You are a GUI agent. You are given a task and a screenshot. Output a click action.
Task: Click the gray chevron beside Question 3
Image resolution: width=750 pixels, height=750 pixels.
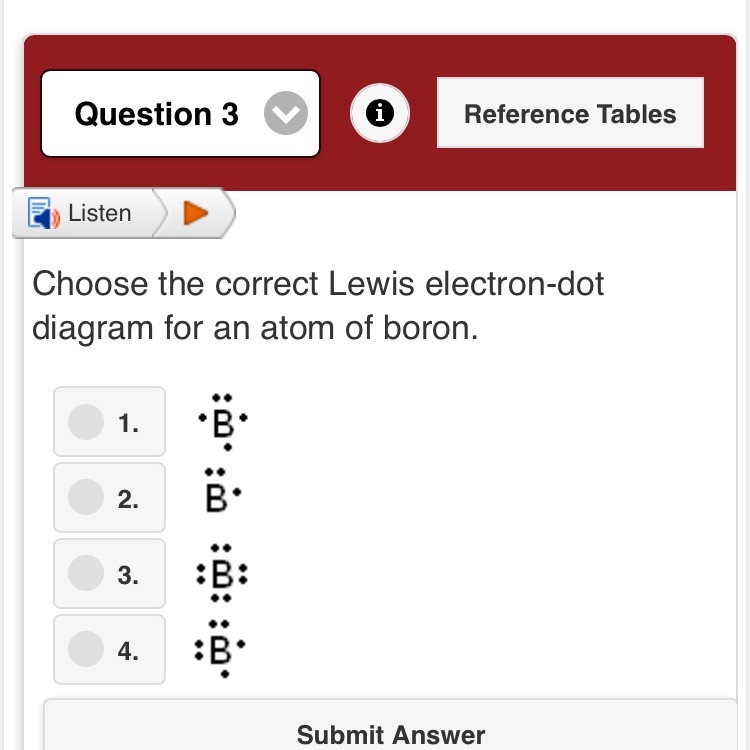tap(286, 115)
